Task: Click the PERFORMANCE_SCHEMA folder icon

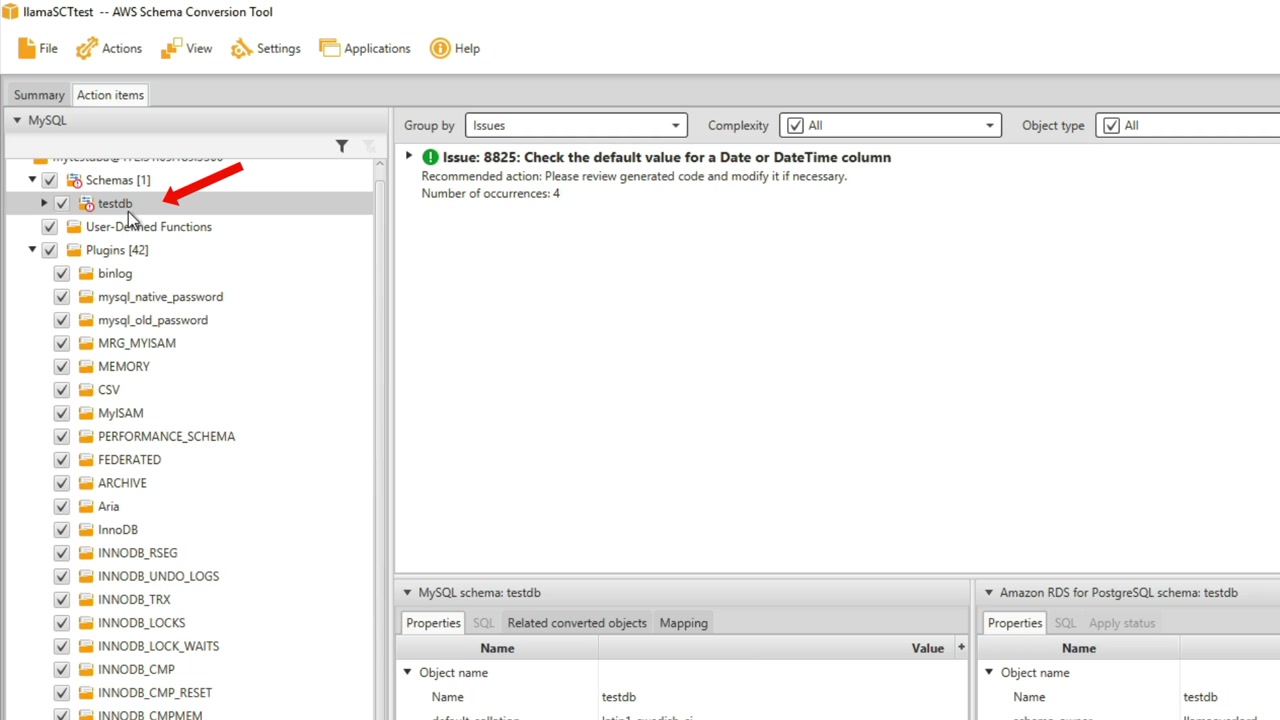Action: click(86, 437)
